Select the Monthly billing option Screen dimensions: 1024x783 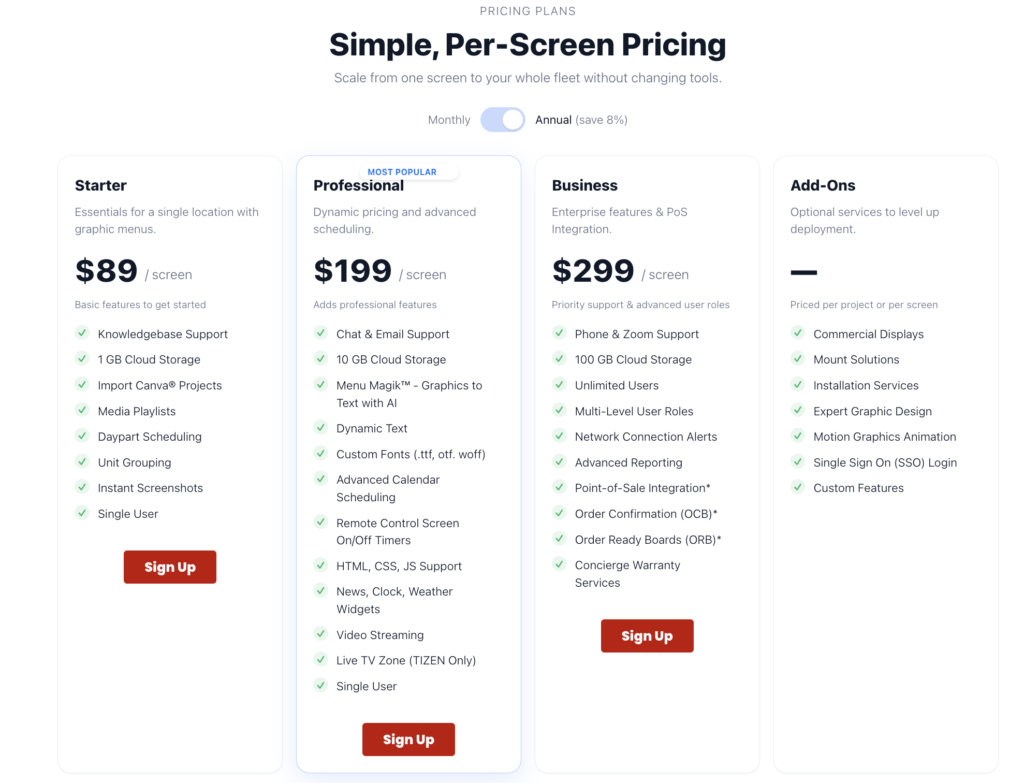[x=449, y=119]
